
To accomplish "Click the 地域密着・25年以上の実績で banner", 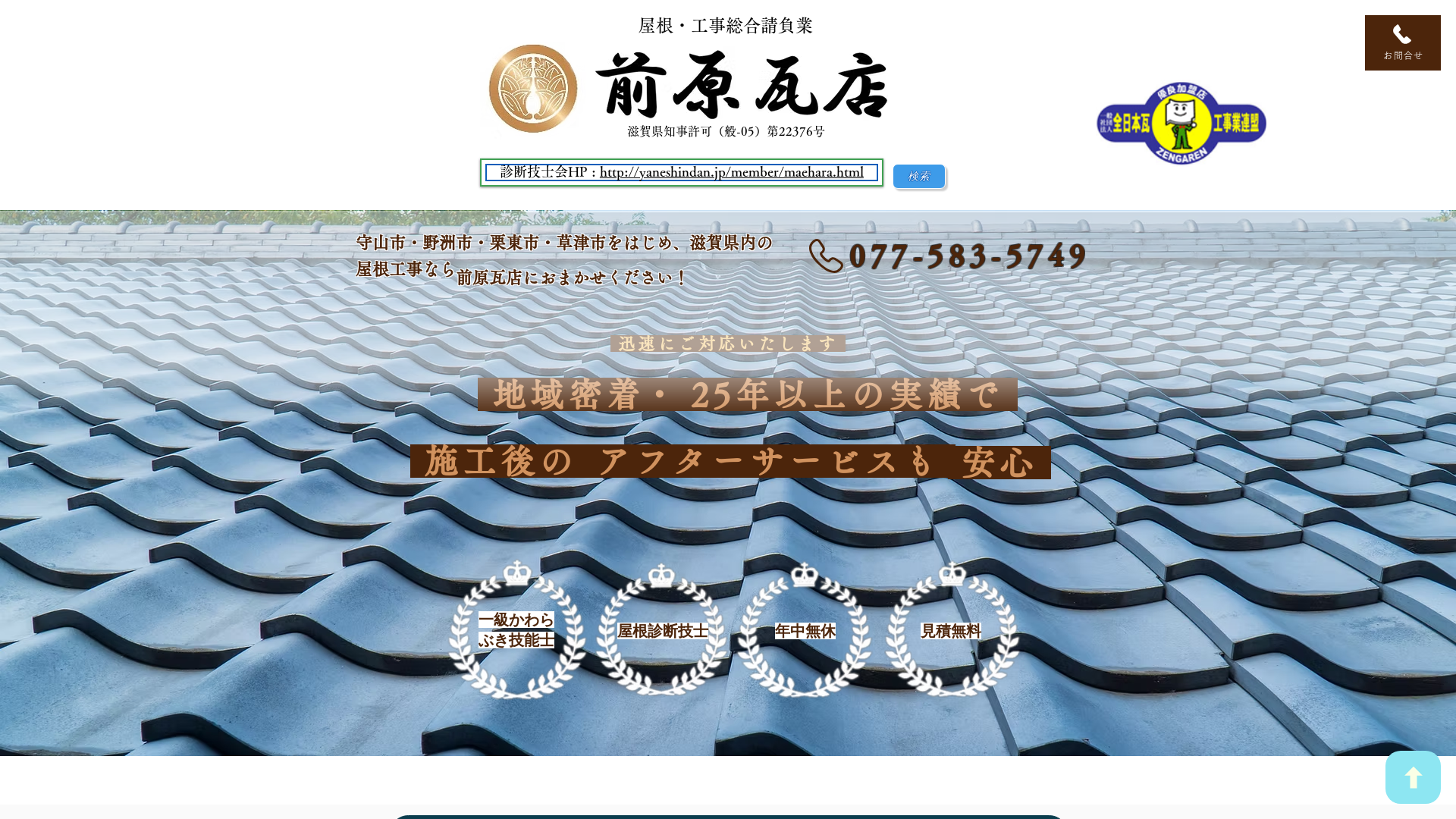I will (747, 395).
